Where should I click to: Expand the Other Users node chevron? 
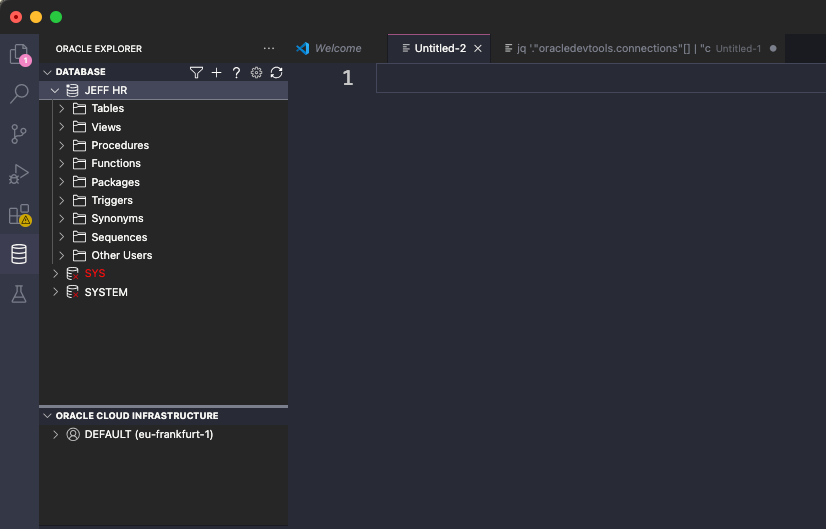tap(62, 255)
